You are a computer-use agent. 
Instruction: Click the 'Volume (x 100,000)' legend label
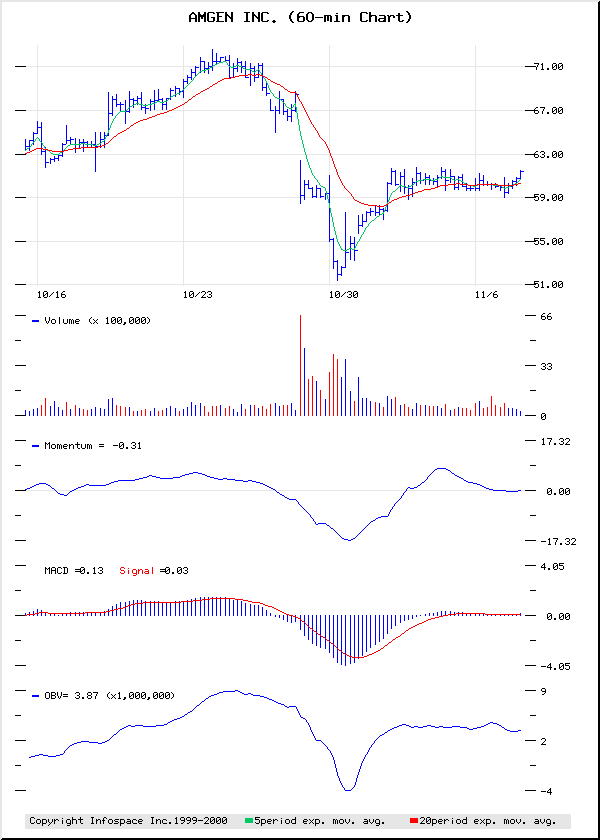point(98,321)
